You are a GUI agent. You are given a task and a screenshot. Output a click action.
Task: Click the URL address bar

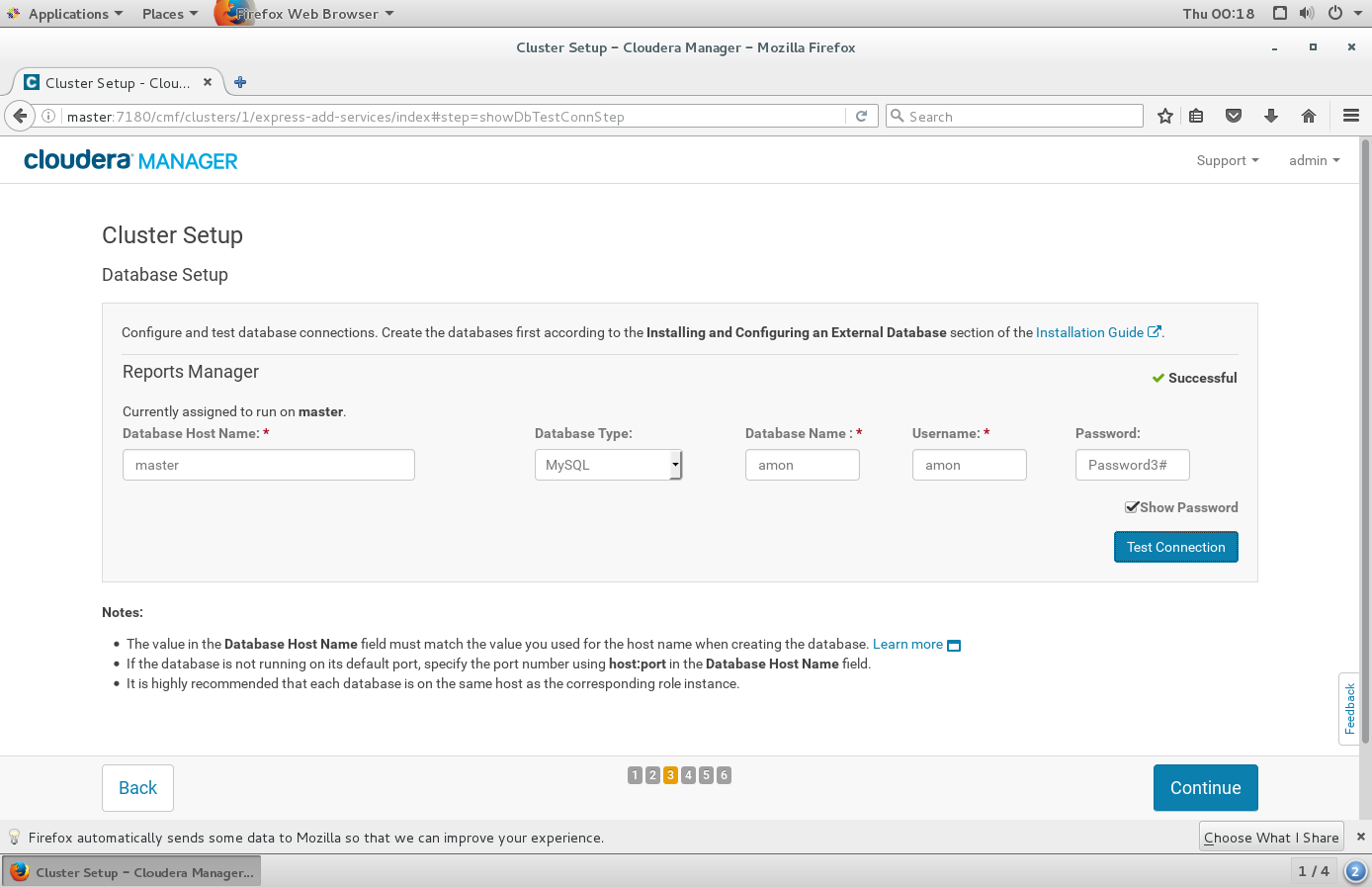point(455,116)
